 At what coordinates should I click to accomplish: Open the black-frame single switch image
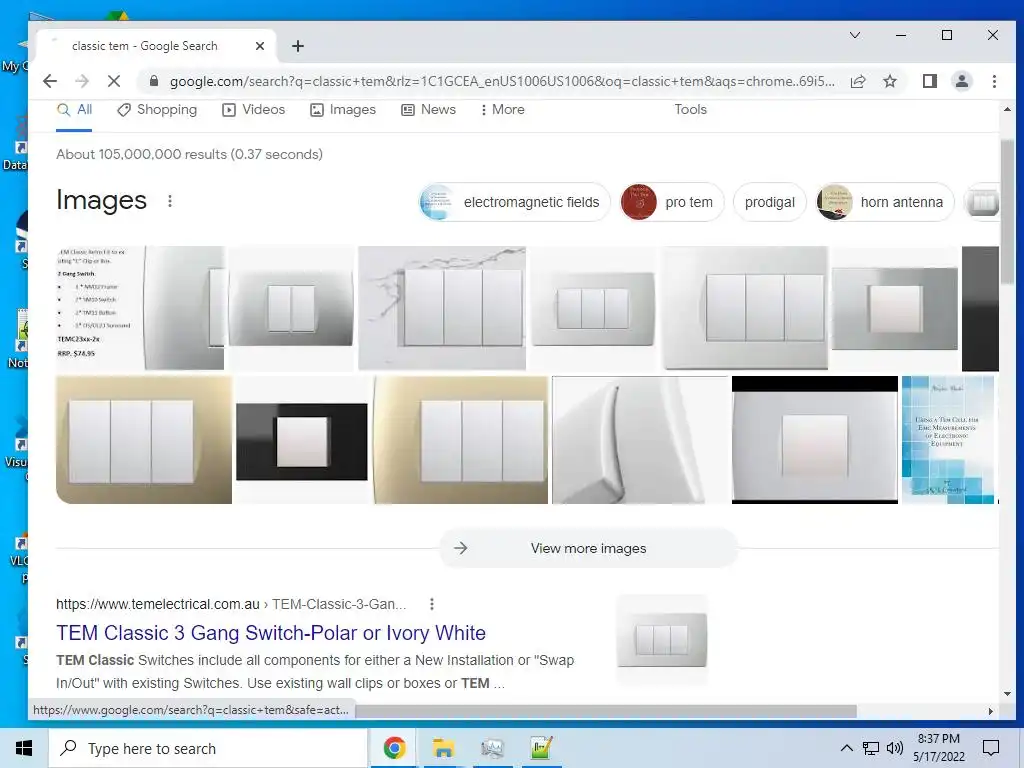click(x=302, y=440)
